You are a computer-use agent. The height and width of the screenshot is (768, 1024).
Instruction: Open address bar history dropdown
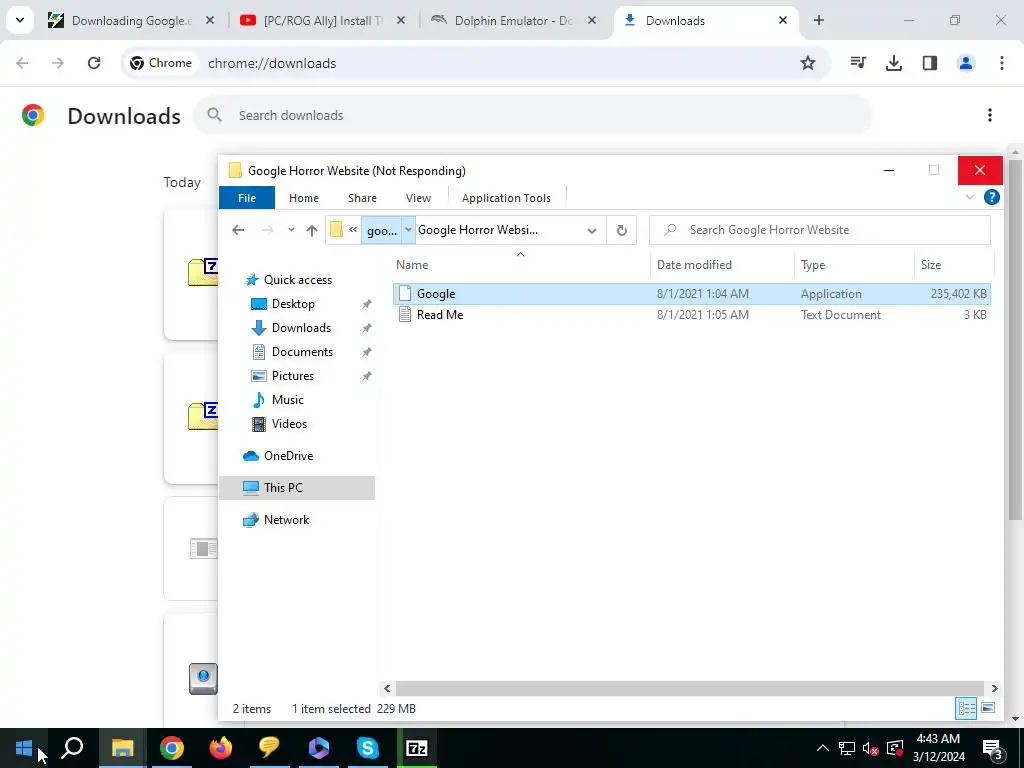coord(592,231)
